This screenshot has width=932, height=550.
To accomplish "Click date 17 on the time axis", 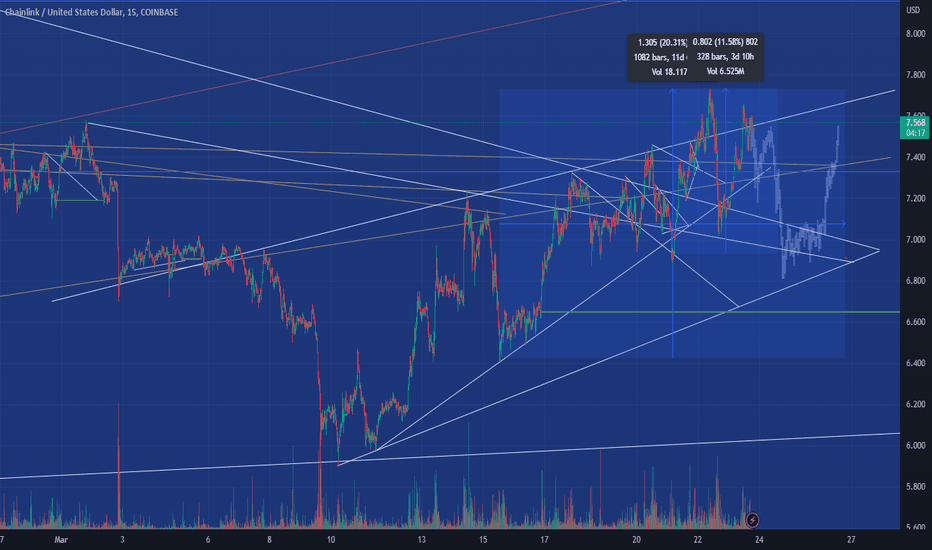I will [x=544, y=540].
